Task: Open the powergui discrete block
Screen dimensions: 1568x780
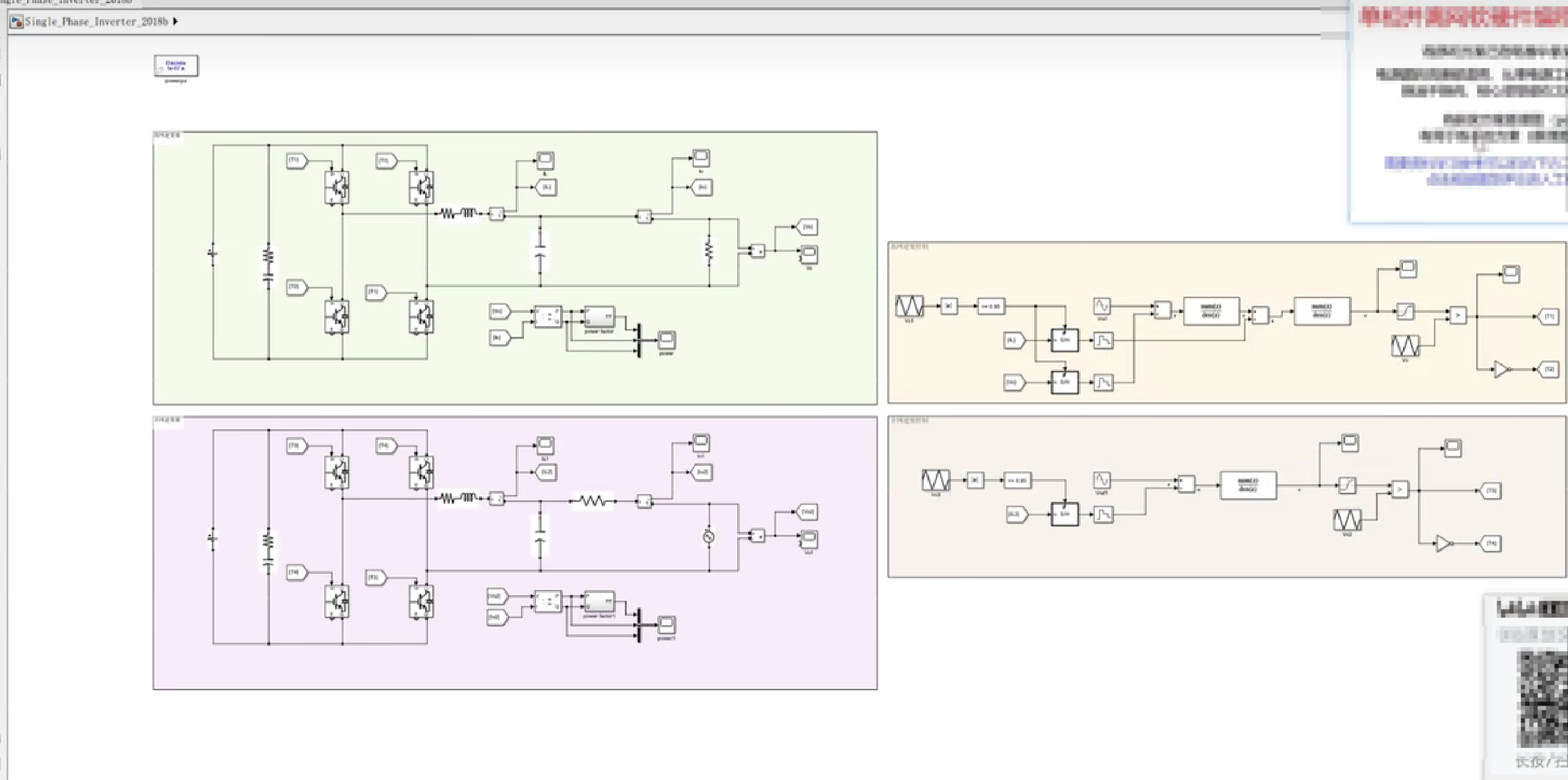Action: click(175, 65)
